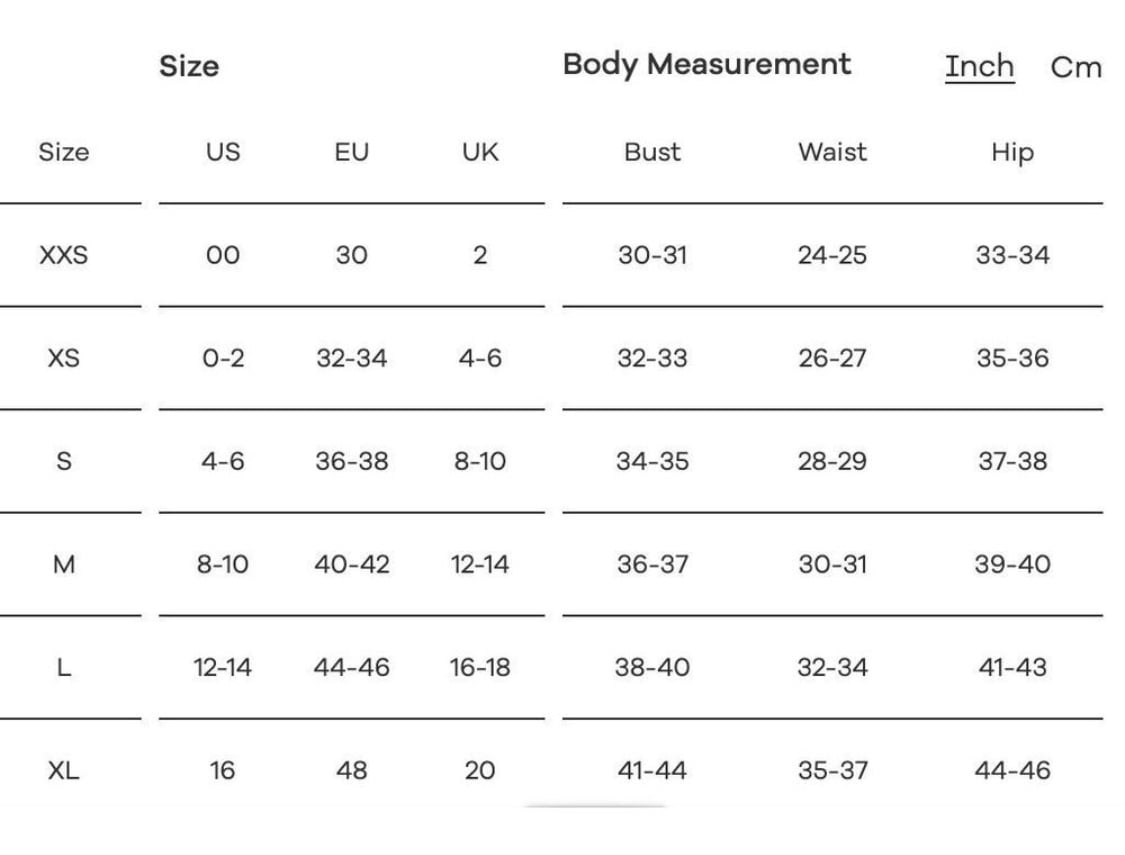Click the Size section heading
Viewport: 1125px width, 855px height.
click(189, 66)
